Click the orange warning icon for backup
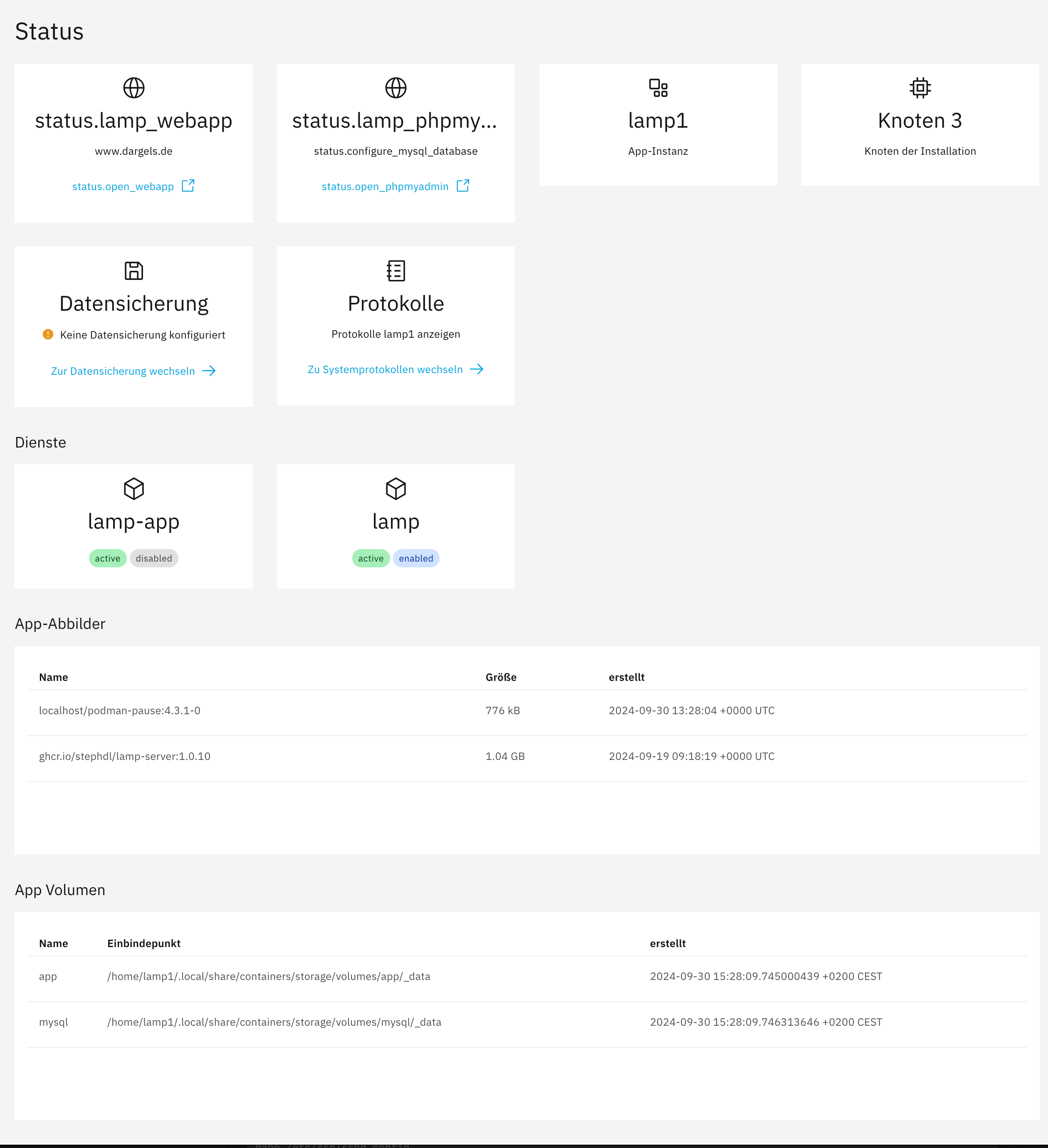 (48, 334)
